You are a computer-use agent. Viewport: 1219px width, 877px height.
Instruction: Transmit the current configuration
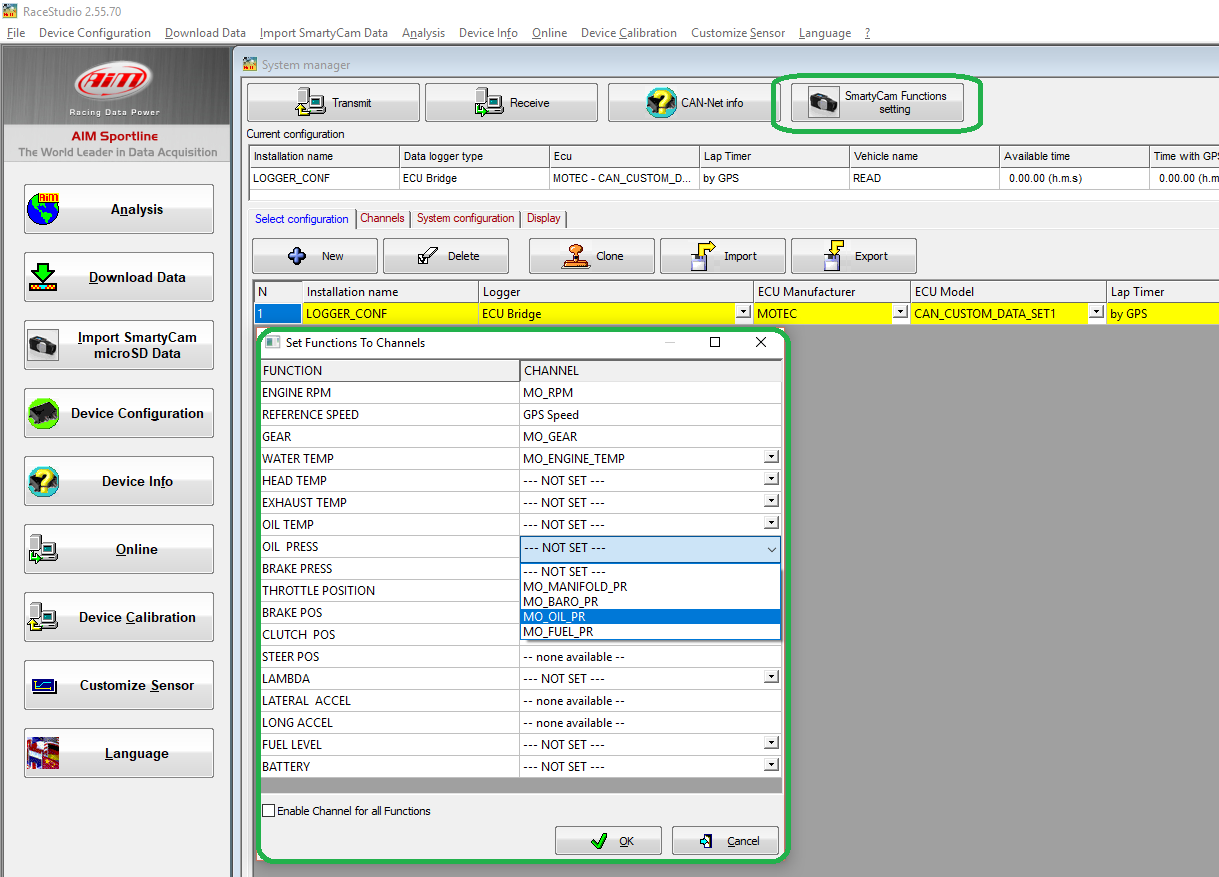pyautogui.click(x=332, y=101)
